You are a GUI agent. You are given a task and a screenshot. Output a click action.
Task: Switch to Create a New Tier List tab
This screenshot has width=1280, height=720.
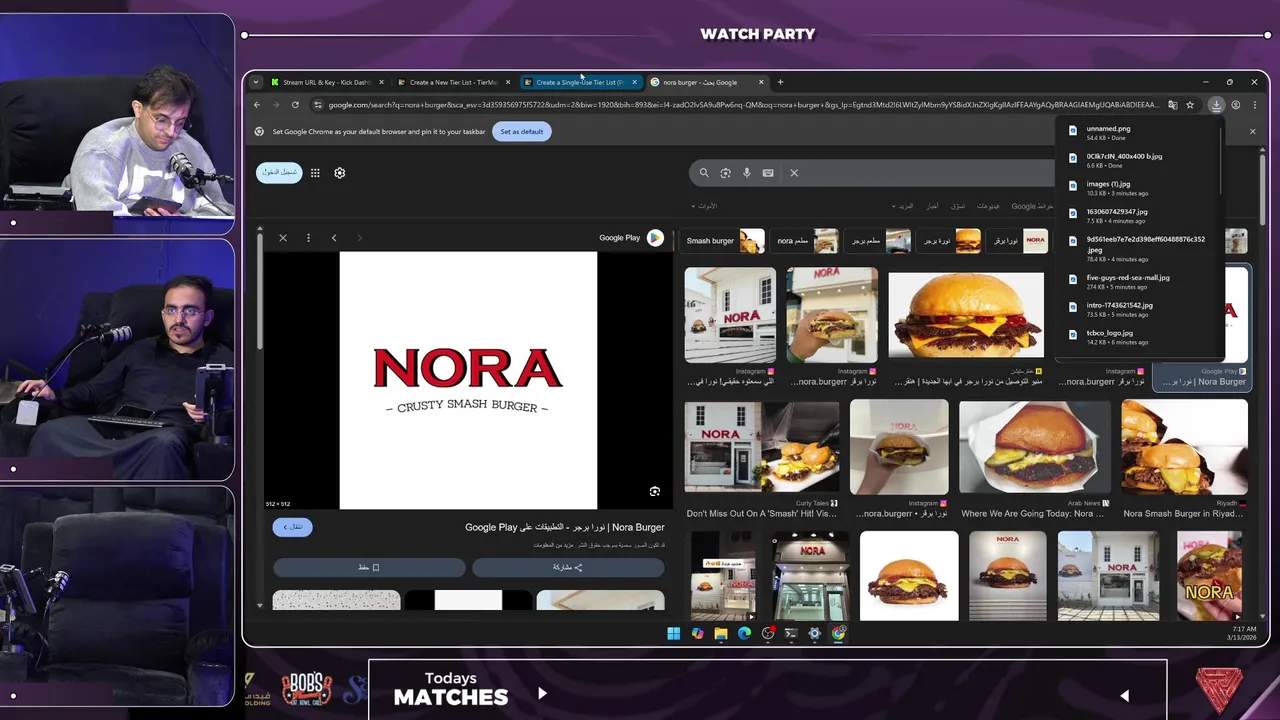click(x=454, y=82)
